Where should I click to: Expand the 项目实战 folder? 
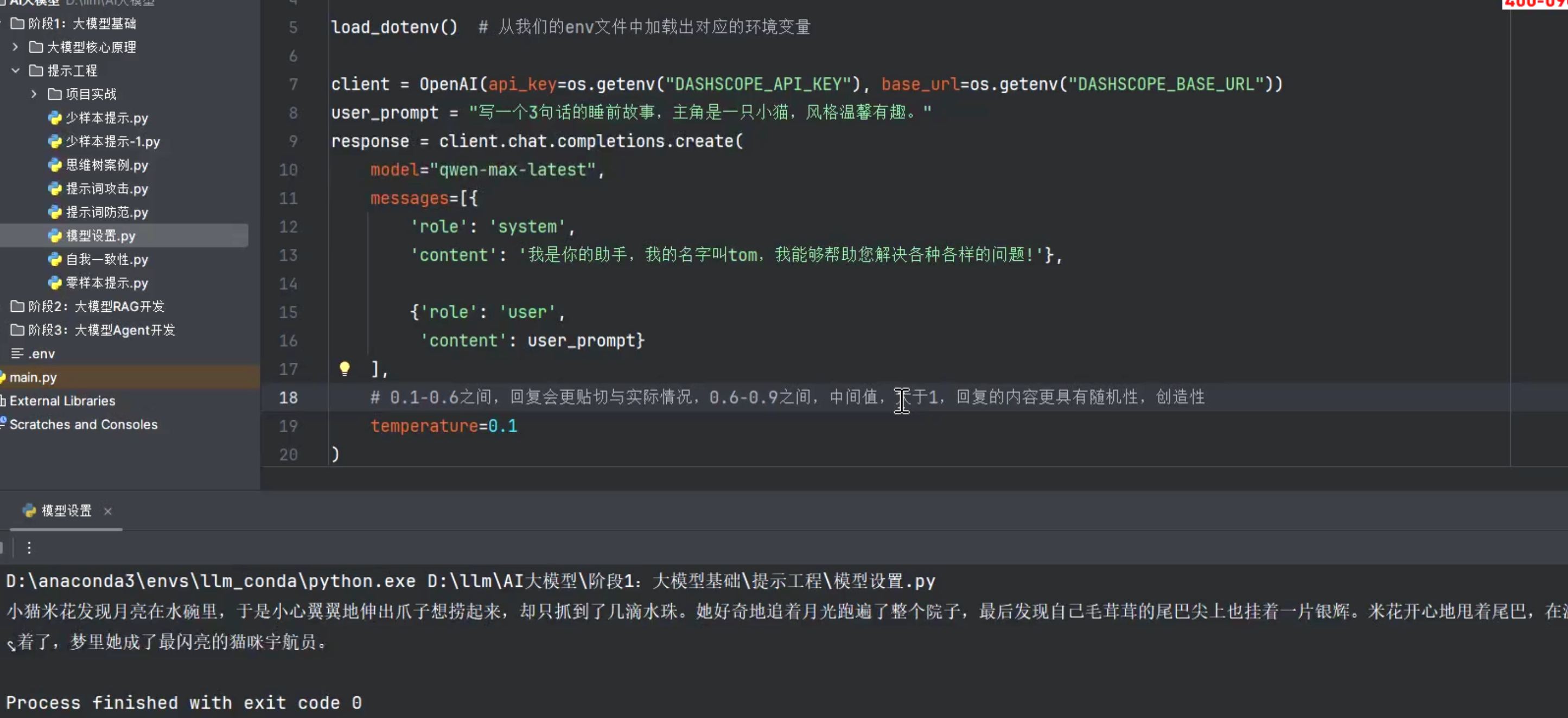(x=34, y=94)
